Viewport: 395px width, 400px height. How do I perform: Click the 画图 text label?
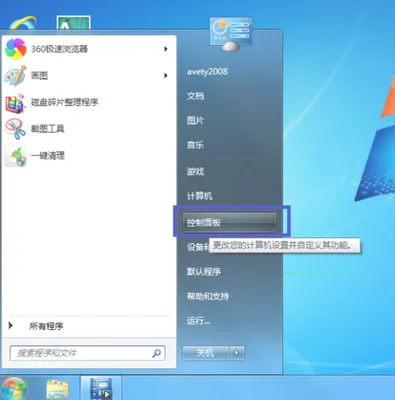[39, 76]
